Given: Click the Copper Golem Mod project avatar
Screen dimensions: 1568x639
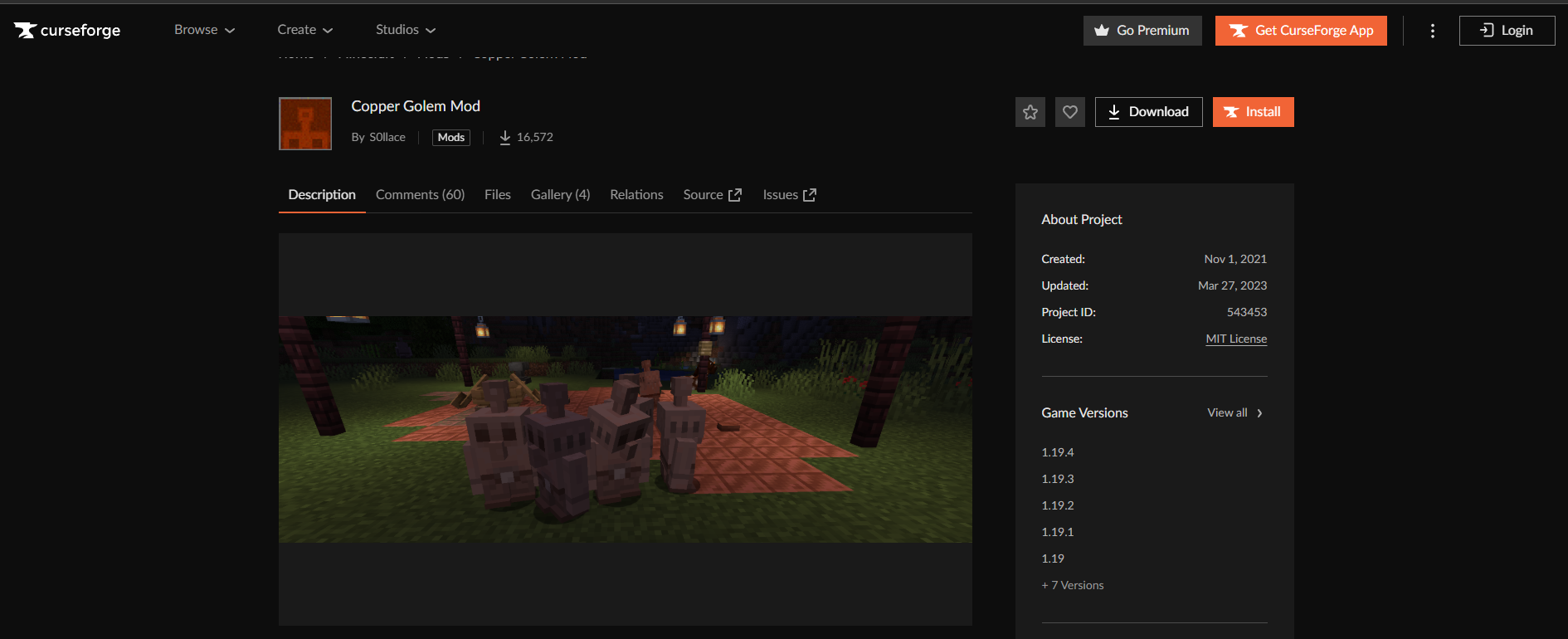Looking at the screenshot, I should tap(305, 124).
